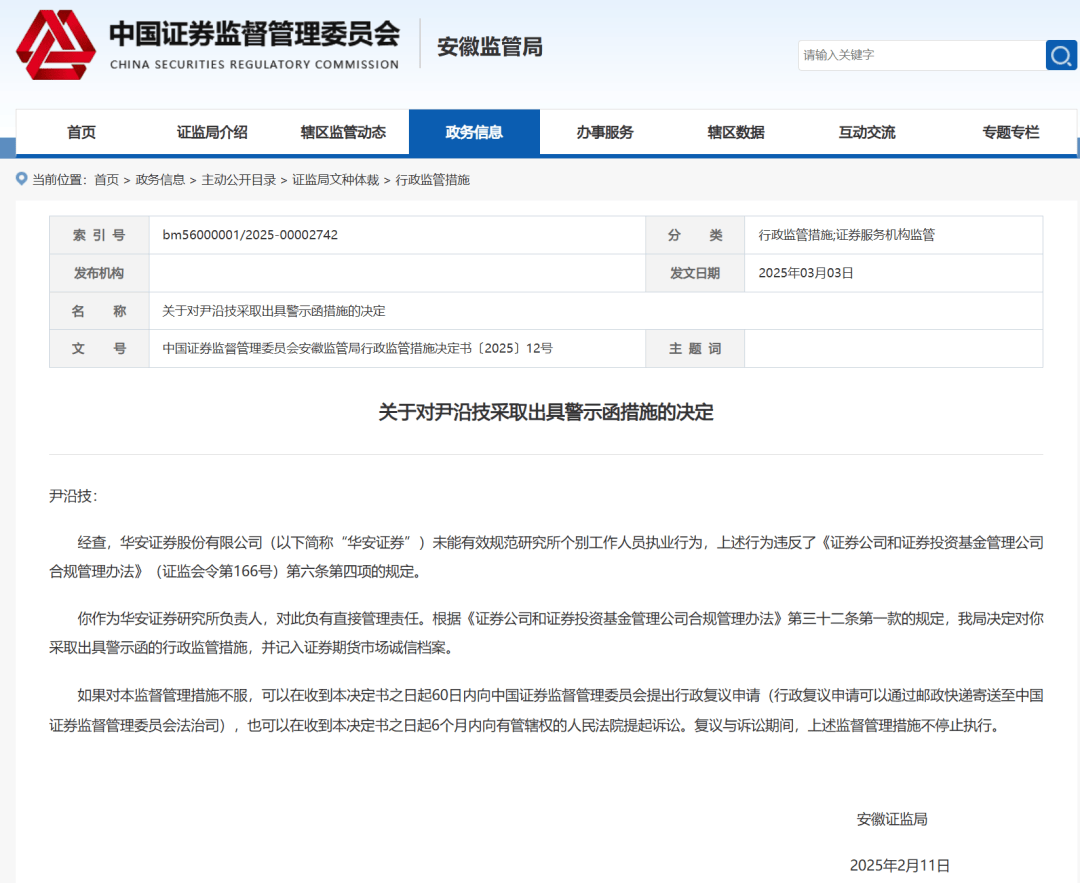The width and height of the screenshot is (1080, 883).
Task: Click the signing date 2025年2月11日
Action: (x=900, y=865)
